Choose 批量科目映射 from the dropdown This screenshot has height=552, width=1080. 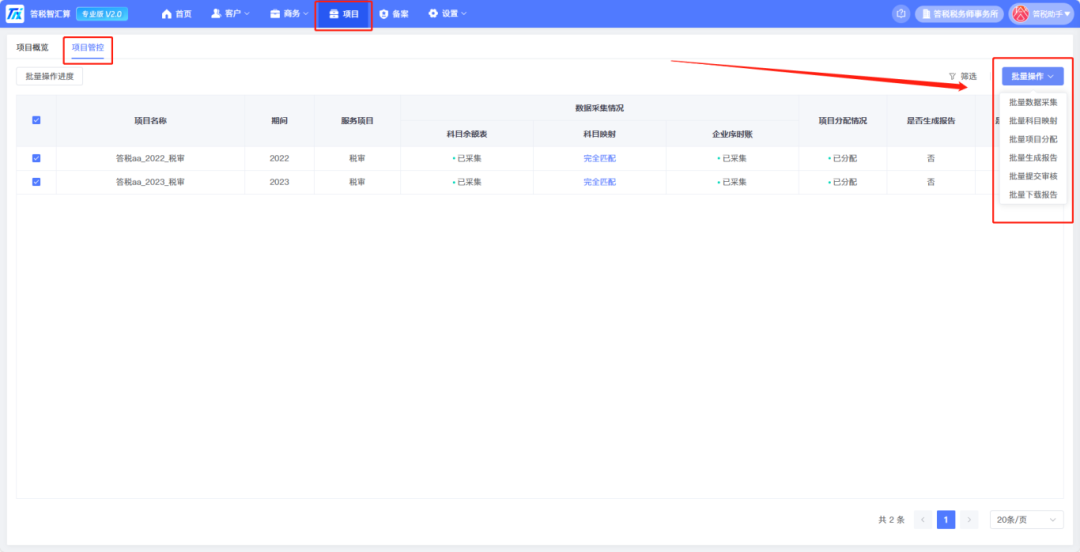click(1033, 121)
